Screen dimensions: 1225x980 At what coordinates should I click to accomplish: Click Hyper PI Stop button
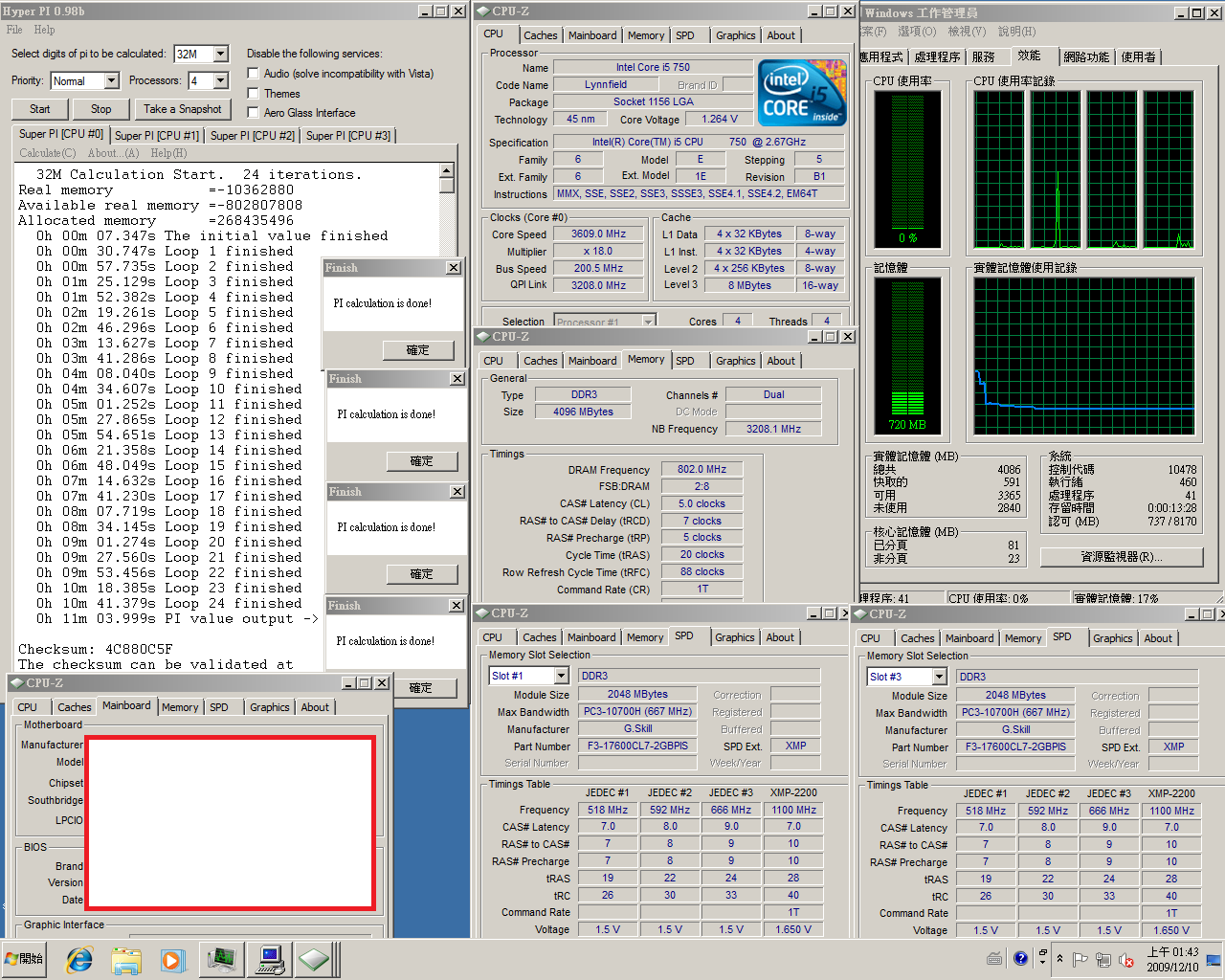tap(101, 109)
